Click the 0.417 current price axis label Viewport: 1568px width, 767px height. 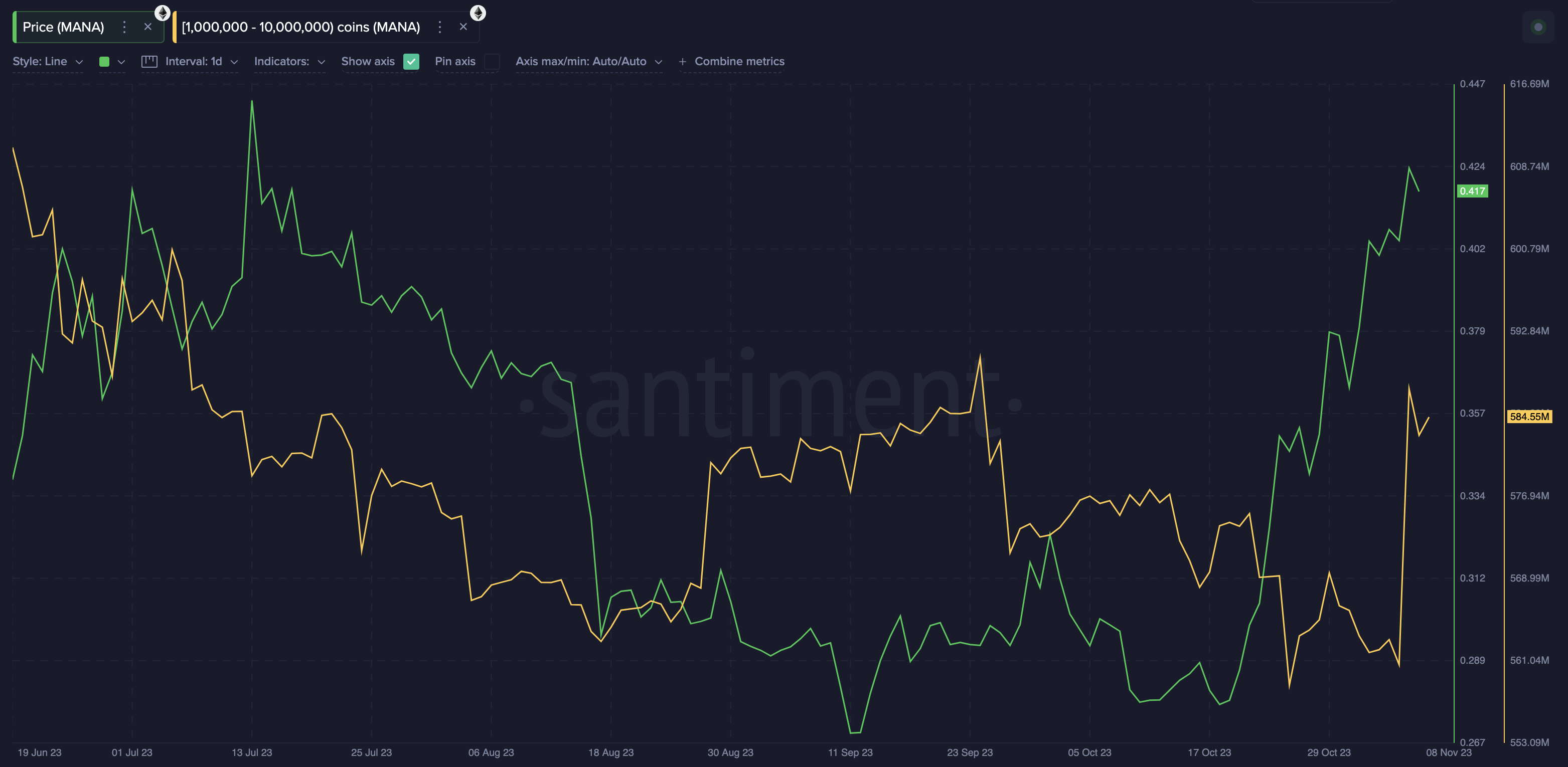click(x=1472, y=191)
